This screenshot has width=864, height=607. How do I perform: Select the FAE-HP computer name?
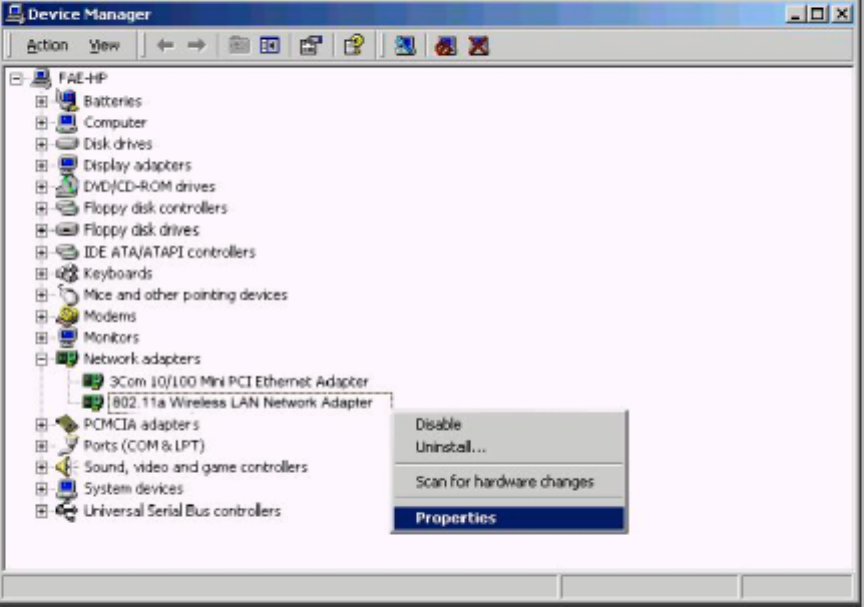tap(83, 78)
